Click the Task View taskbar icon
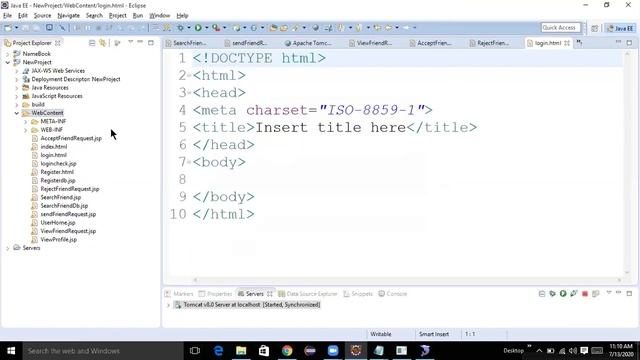 195,351
